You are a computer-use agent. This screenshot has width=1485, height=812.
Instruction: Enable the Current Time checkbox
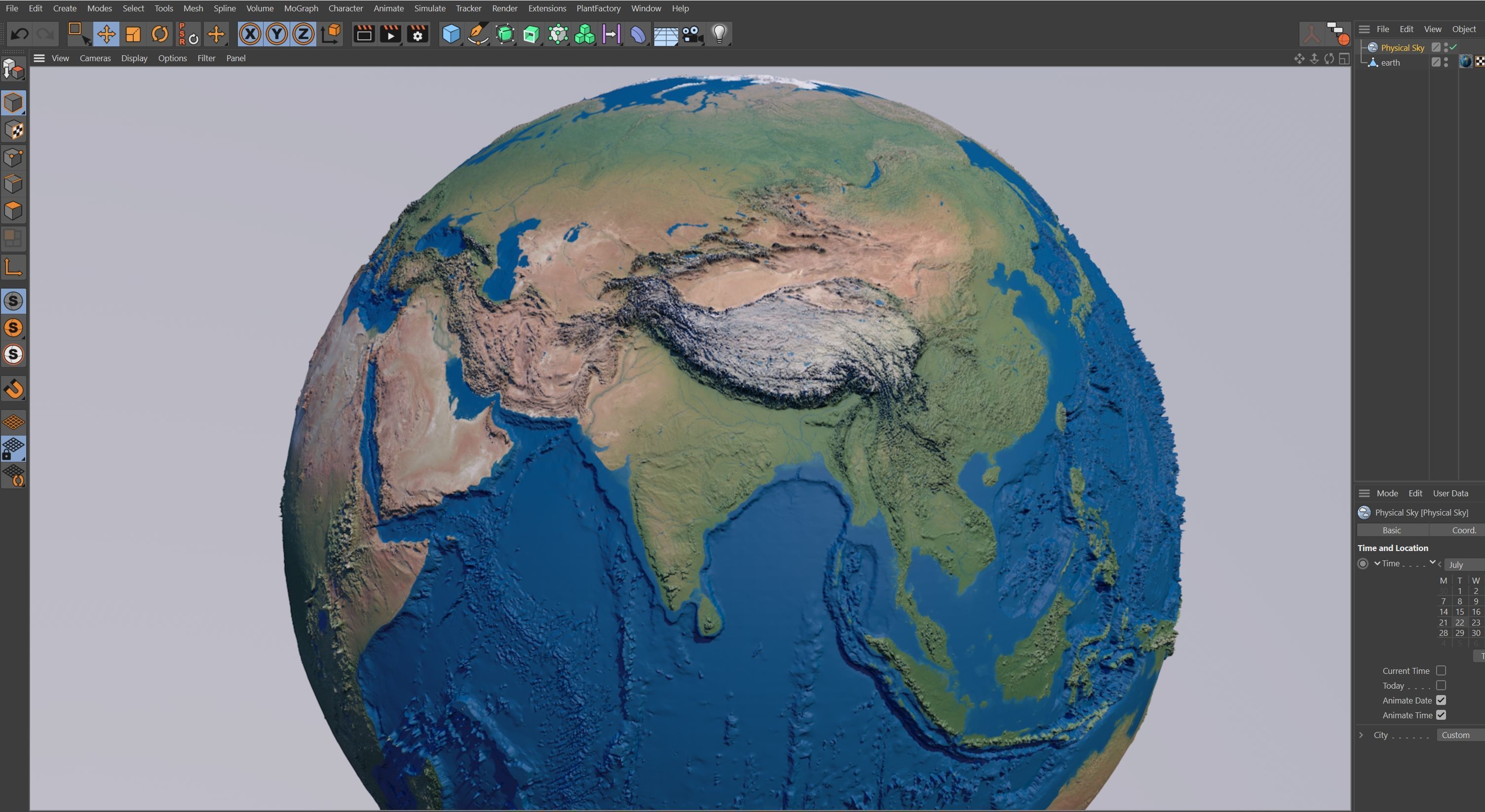(1441, 670)
